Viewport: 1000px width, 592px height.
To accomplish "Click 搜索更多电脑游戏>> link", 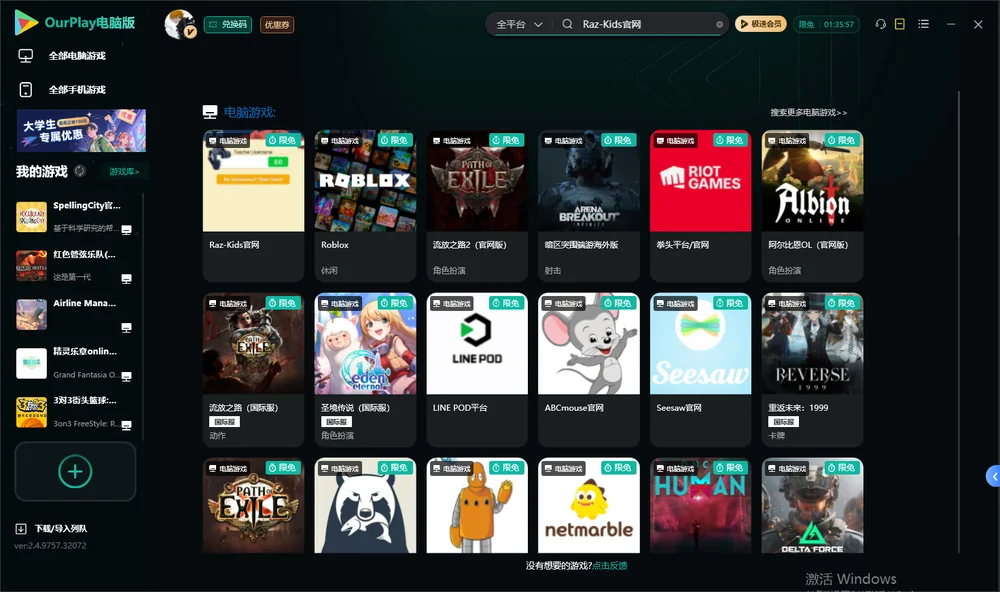I will click(x=808, y=112).
